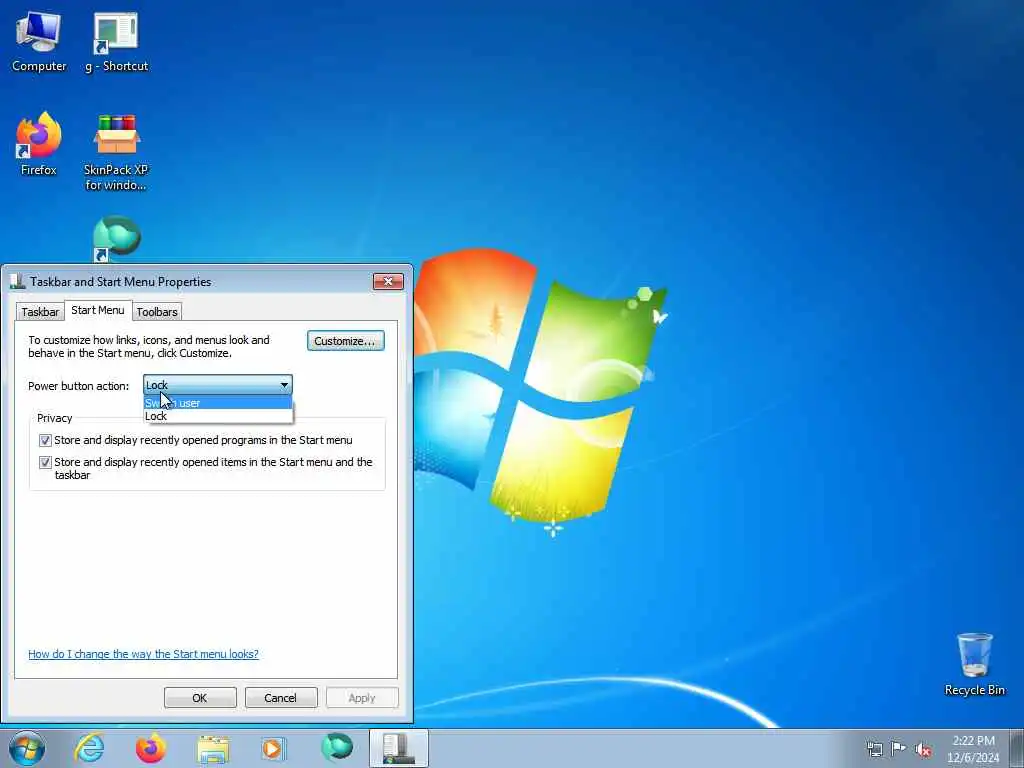Click the muted volume icon in the tray

click(923, 749)
